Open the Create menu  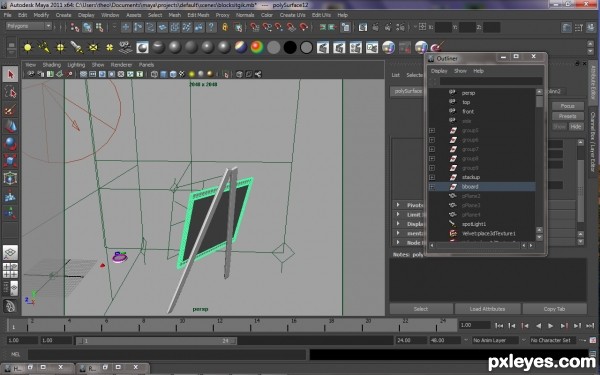(64, 15)
